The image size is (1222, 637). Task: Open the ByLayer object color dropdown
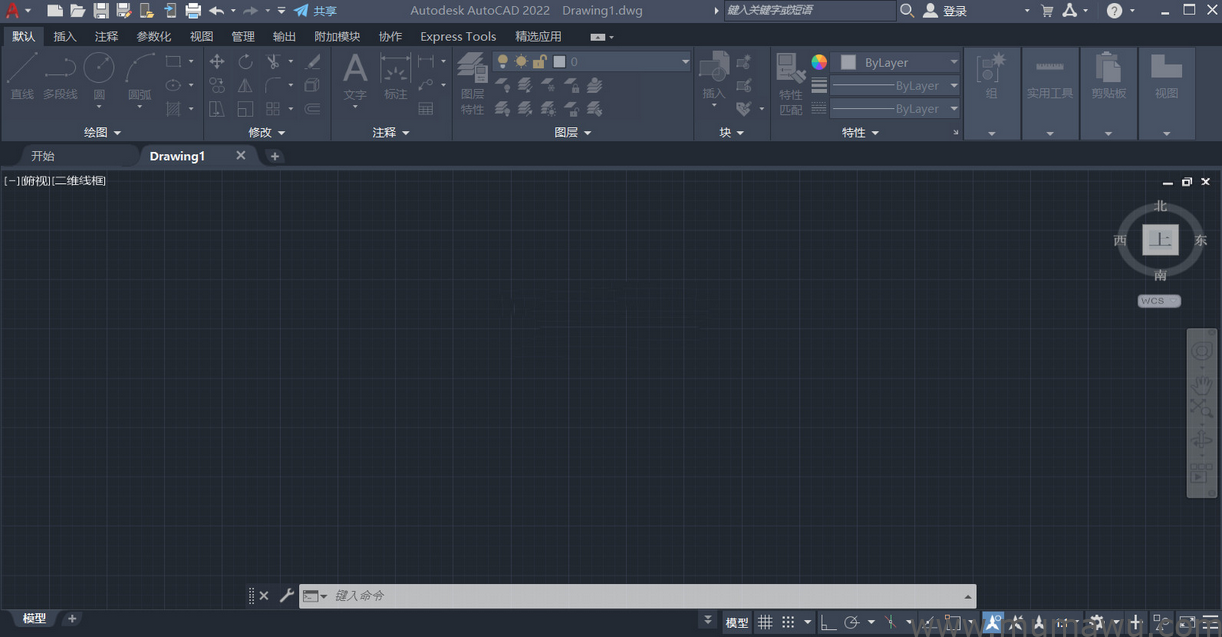897,62
